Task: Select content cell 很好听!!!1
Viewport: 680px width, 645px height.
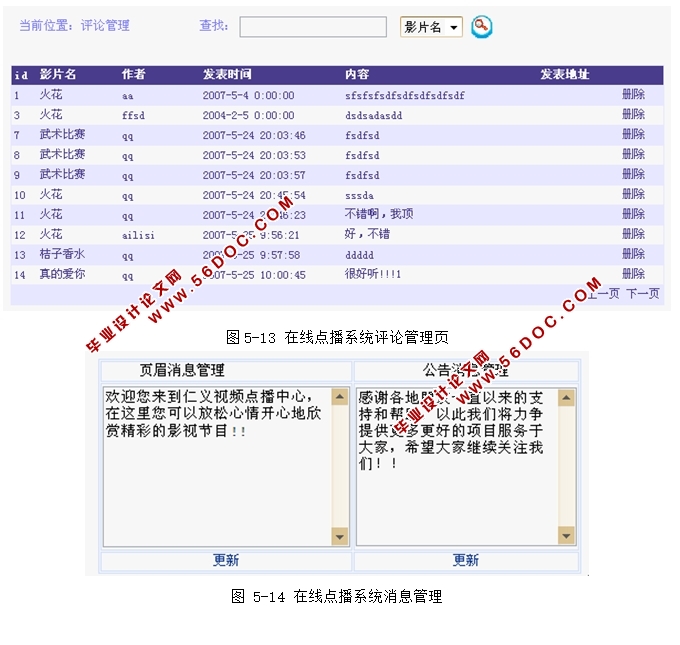Action: click(x=373, y=274)
